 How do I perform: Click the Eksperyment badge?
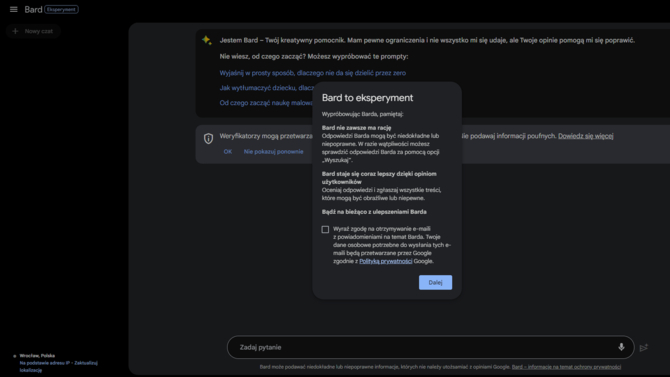(x=61, y=9)
